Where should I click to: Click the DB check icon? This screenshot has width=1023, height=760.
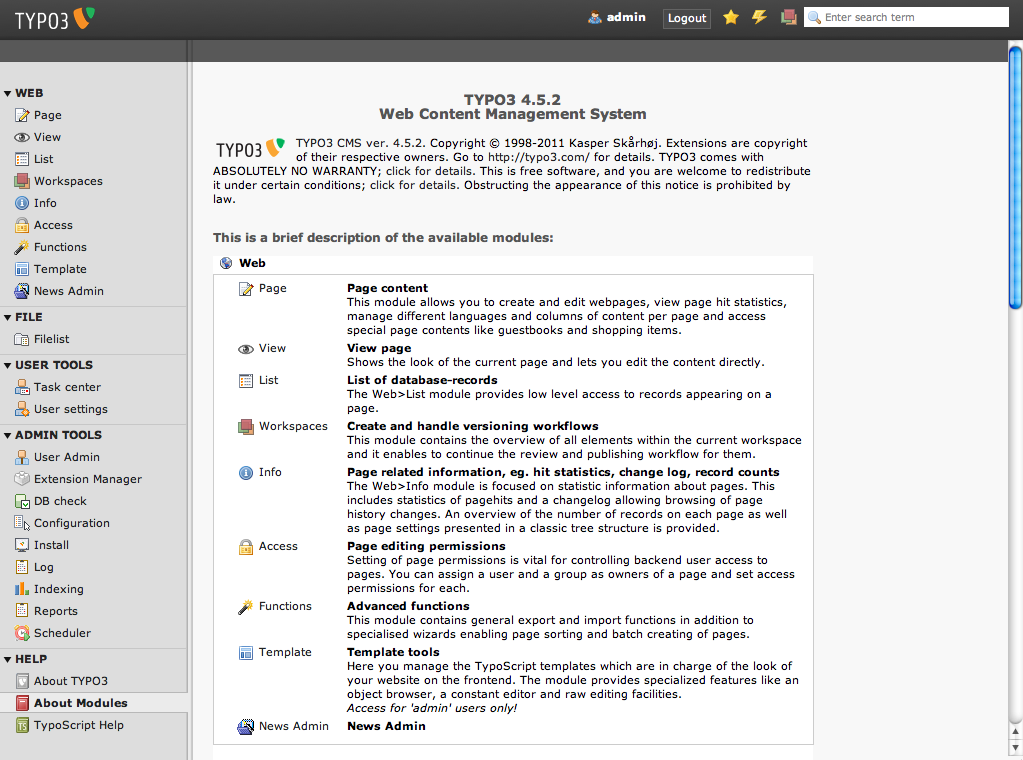(x=22, y=501)
